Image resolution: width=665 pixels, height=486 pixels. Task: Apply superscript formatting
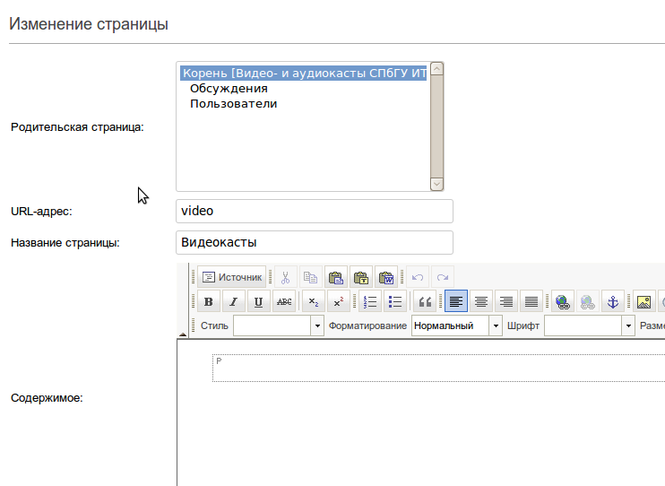pos(339,301)
